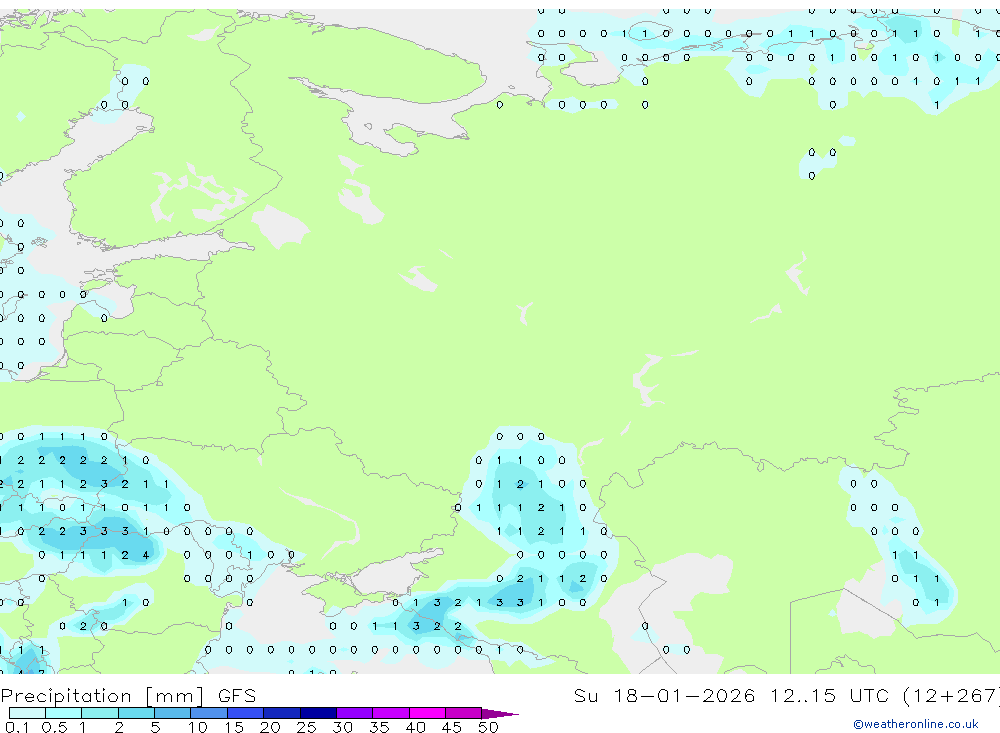Screen dimensions: 1000x733
Task: Click the legend value 35
Action: (x=379, y=727)
